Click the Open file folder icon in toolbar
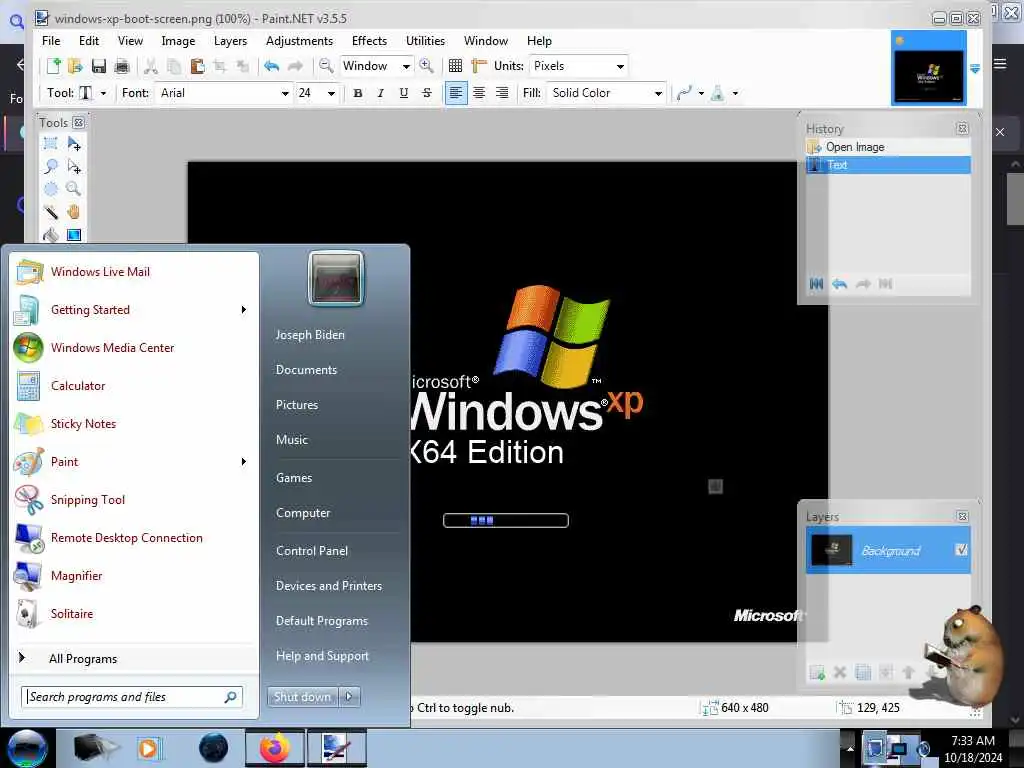Screen dimensions: 1024x768 click(75, 66)
